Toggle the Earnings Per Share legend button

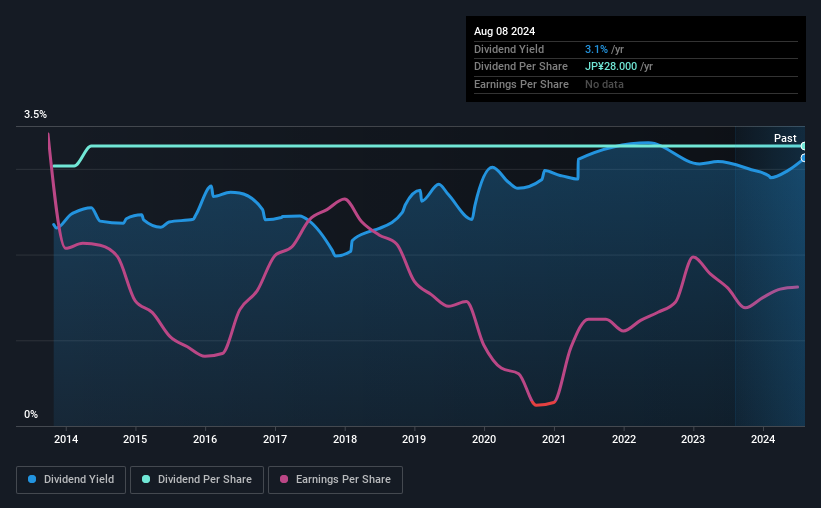(x=335, y=480)
